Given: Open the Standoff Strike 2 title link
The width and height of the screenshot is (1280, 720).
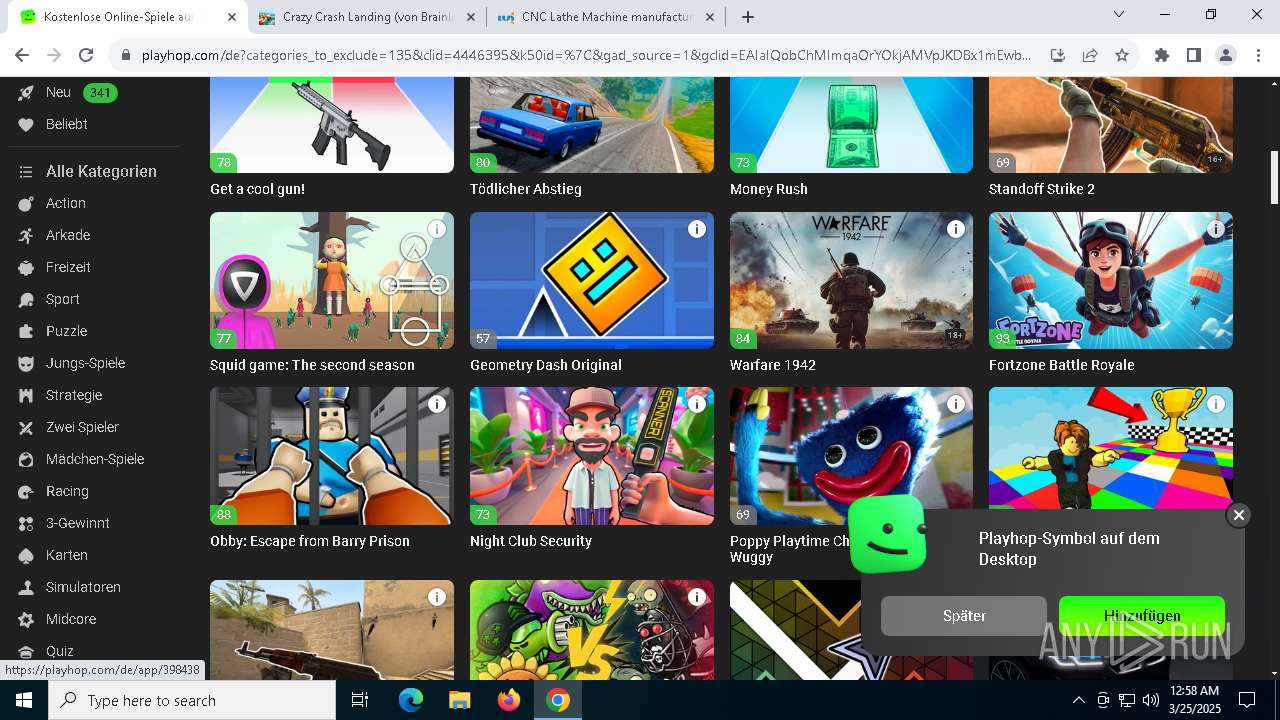Looking at the screenshot, I should point(1042,189).
